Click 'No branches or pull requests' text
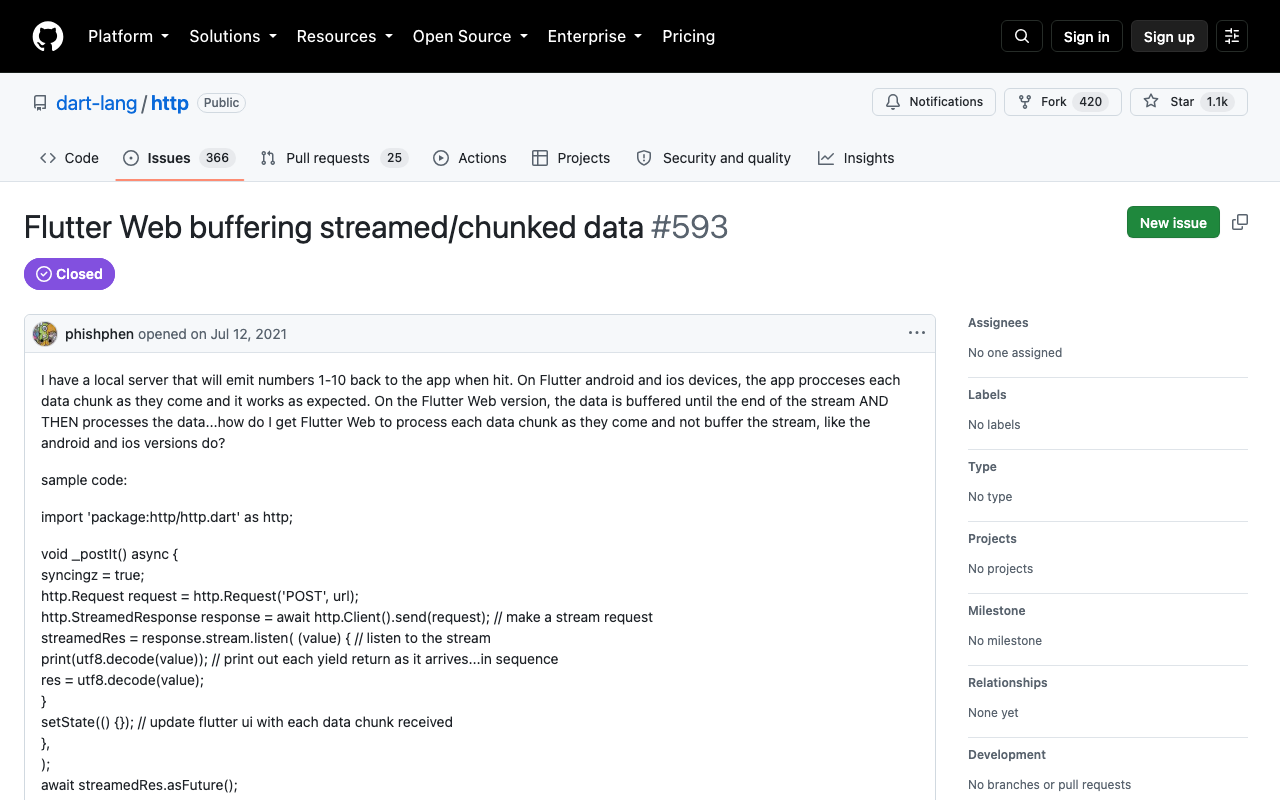 click(1050, 784)
